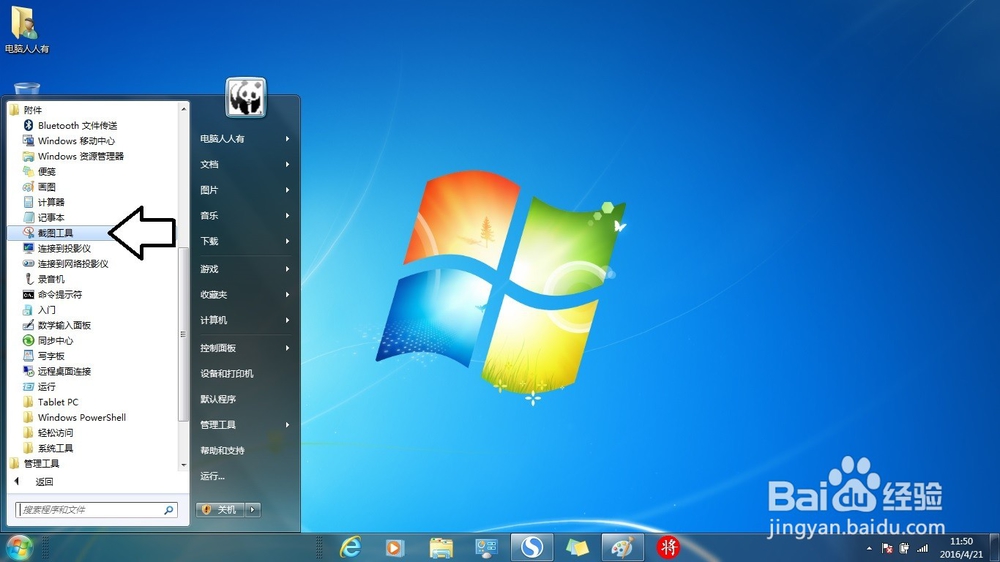Open 计算器 calculator icon
The width and height of the screenshot is (1000, 562).
[28, 202]
